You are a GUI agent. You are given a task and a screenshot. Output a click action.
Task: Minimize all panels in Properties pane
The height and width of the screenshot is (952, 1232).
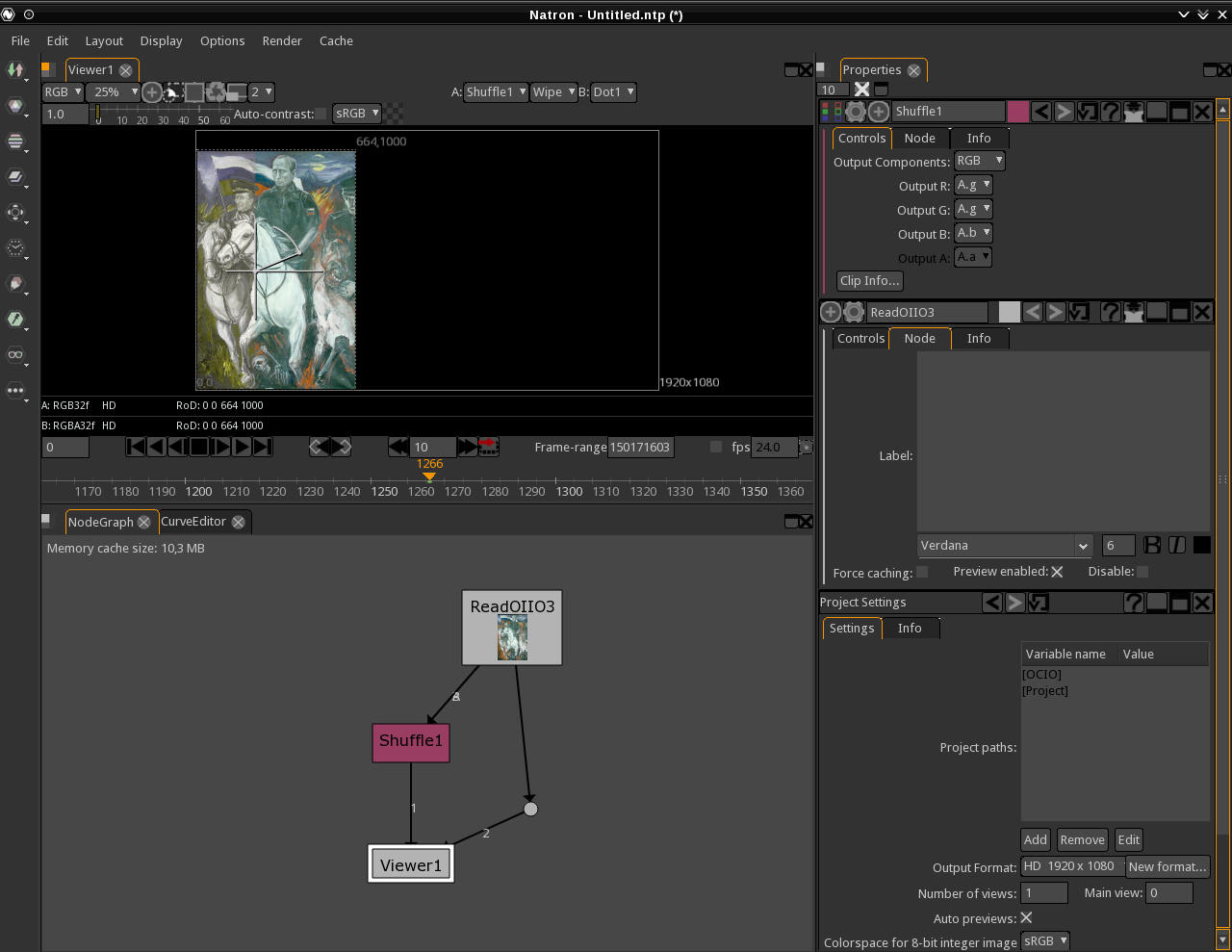point(881,90)
